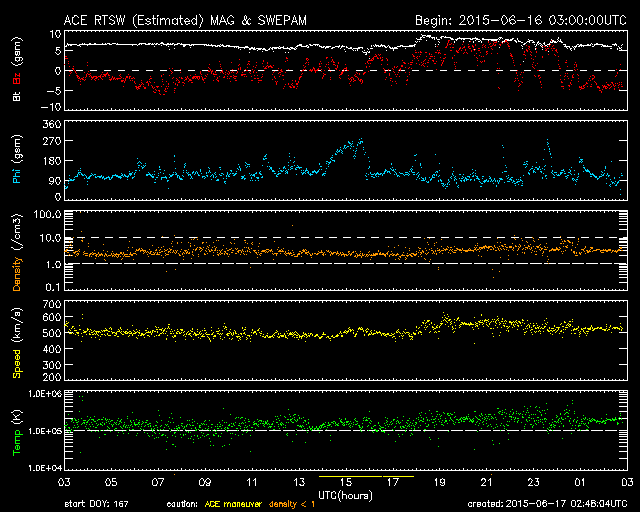This screenshot has height=512, width=640.
Task: Click the orange Density axis label
Action: 17,255
